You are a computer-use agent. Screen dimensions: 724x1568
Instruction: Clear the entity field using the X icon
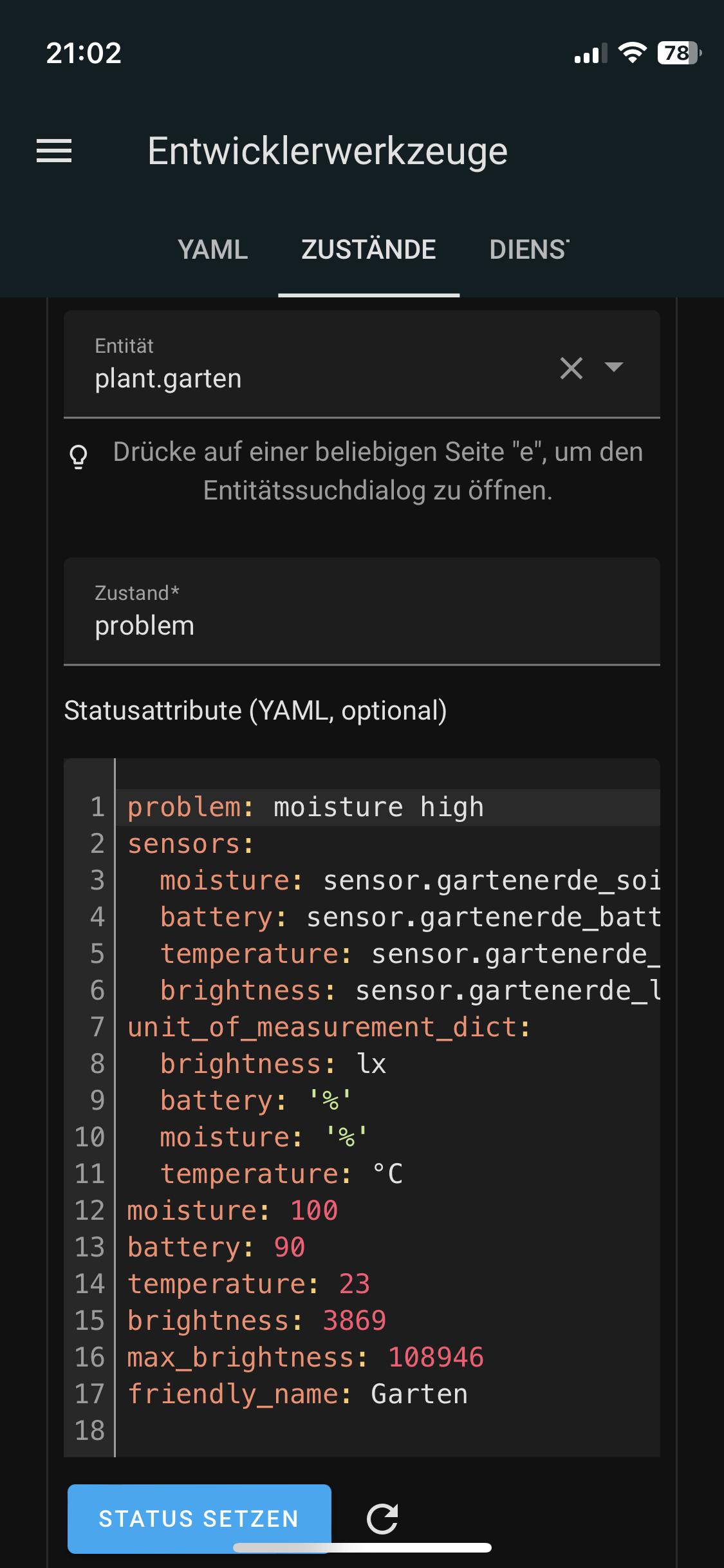[x=571, y=369]
